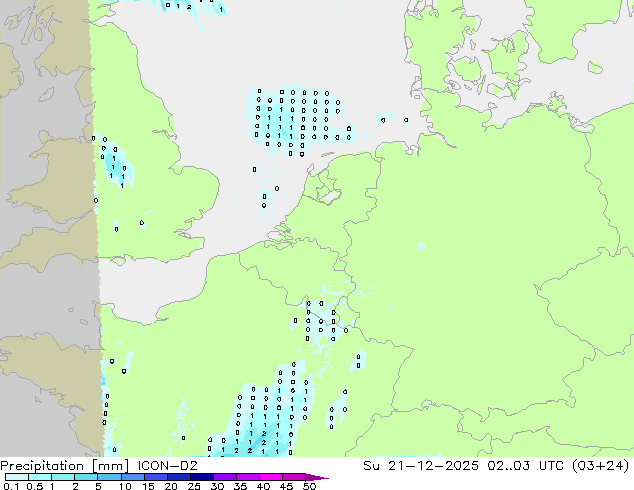Viewport: 634px width, 490px height.
Task: Click the 'Precipitation [mm]' title text
Action: [x=65, y=466]
